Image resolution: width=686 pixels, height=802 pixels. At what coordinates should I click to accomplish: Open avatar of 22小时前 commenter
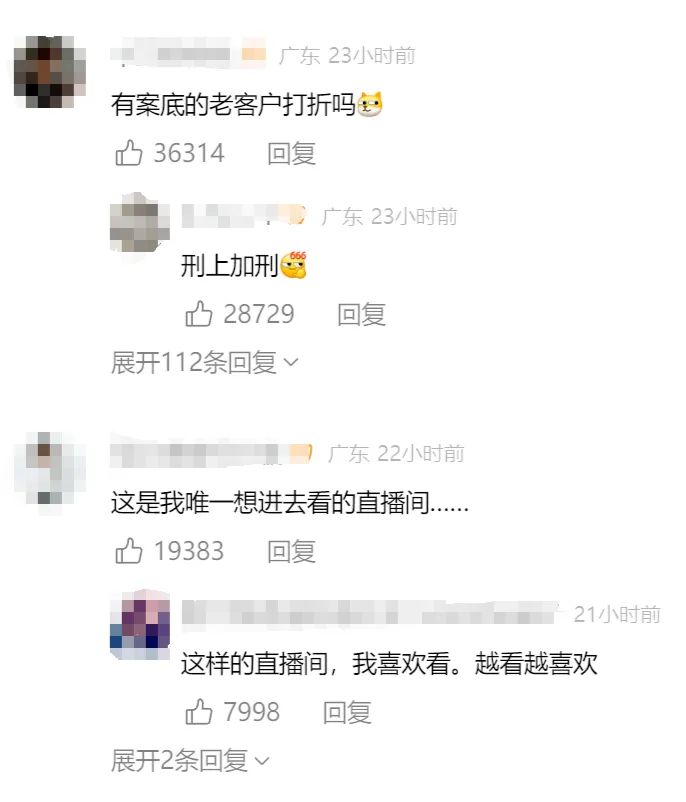[50, 469]
